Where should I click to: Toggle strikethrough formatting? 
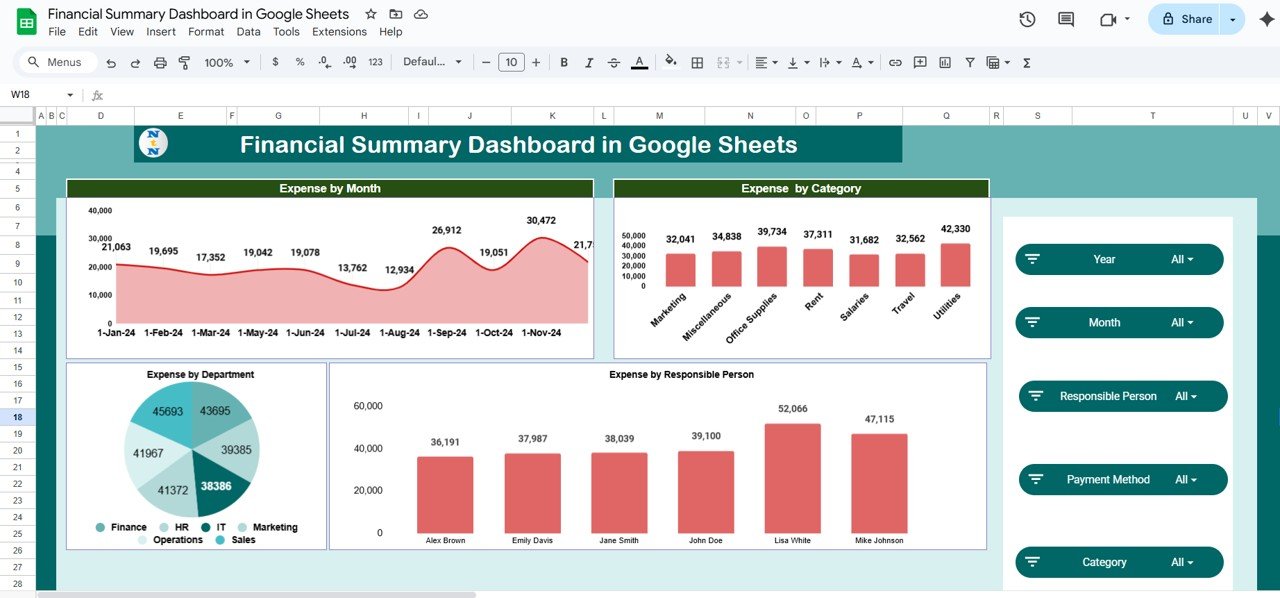[614, 62]
